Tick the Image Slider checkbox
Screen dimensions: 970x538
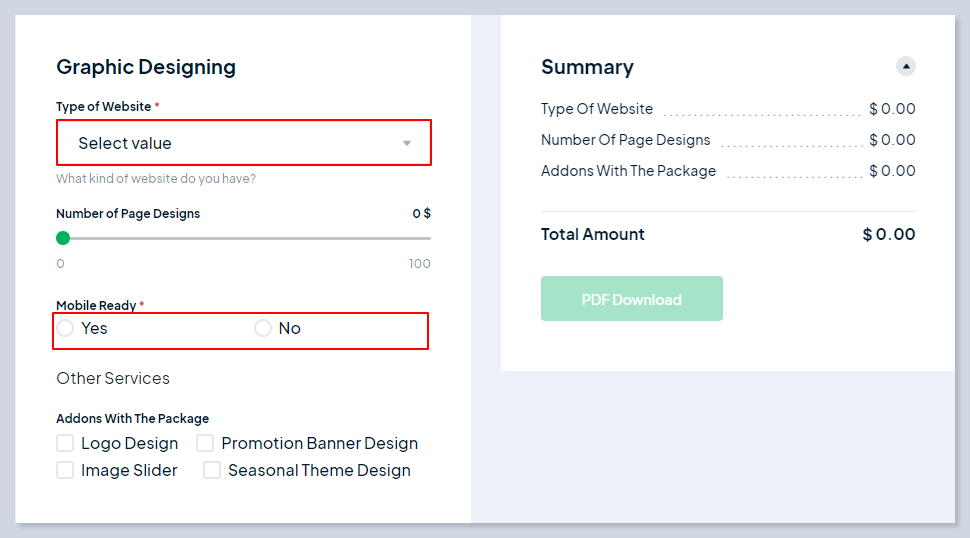click(65, 470)
